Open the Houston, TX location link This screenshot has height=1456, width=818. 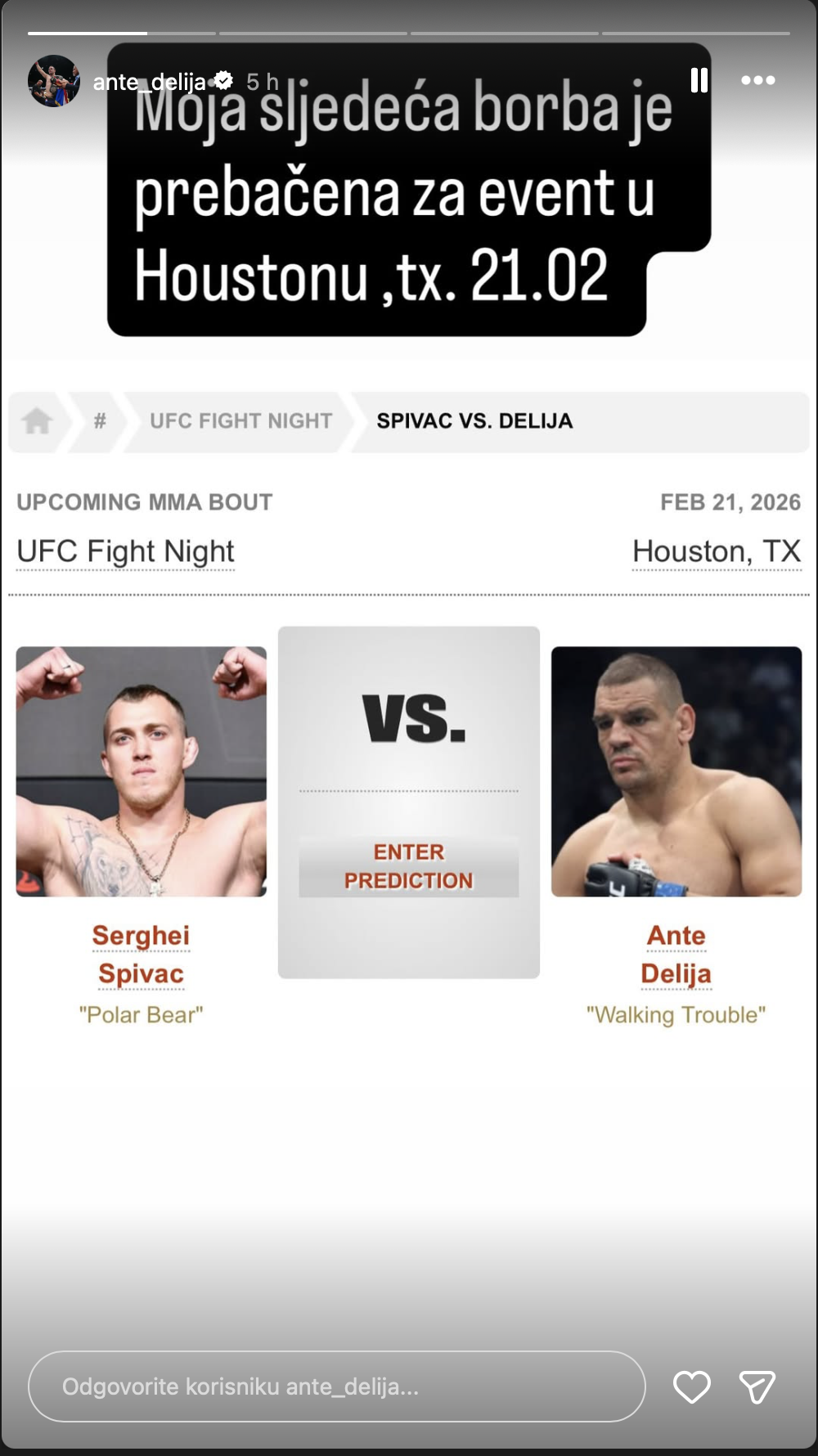tap(717, 552)
